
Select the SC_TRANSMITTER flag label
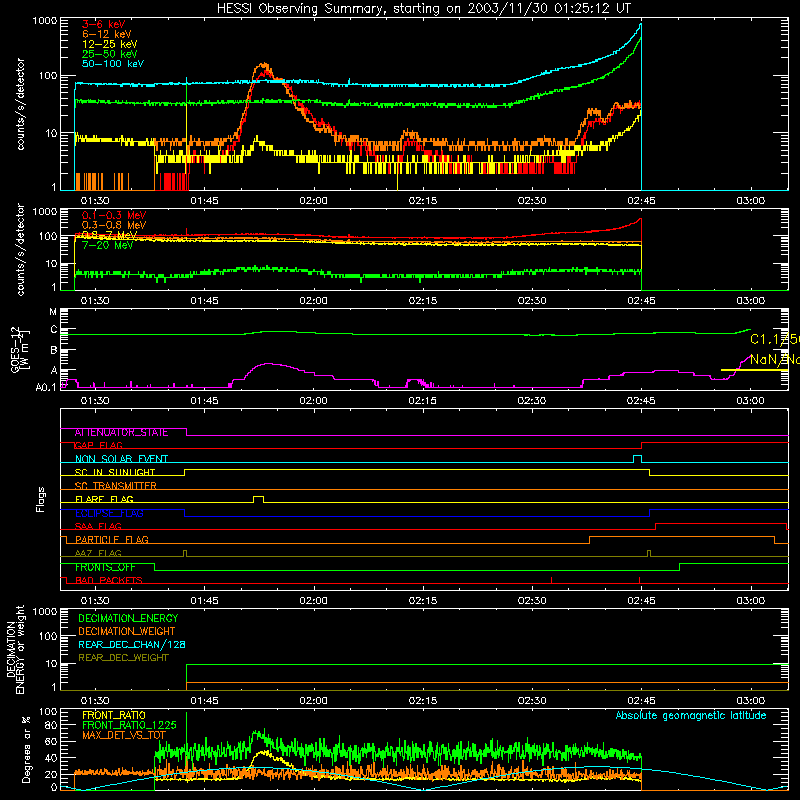pos(115,486)
